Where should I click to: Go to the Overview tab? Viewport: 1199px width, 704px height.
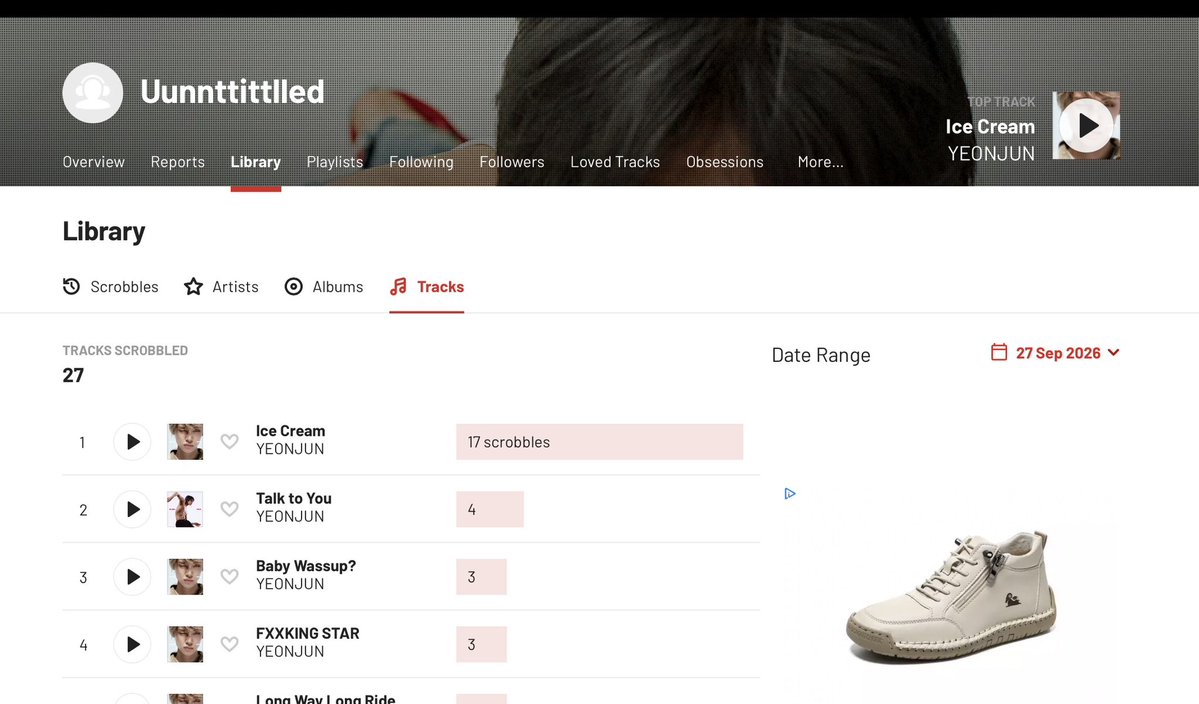point(93,162)
